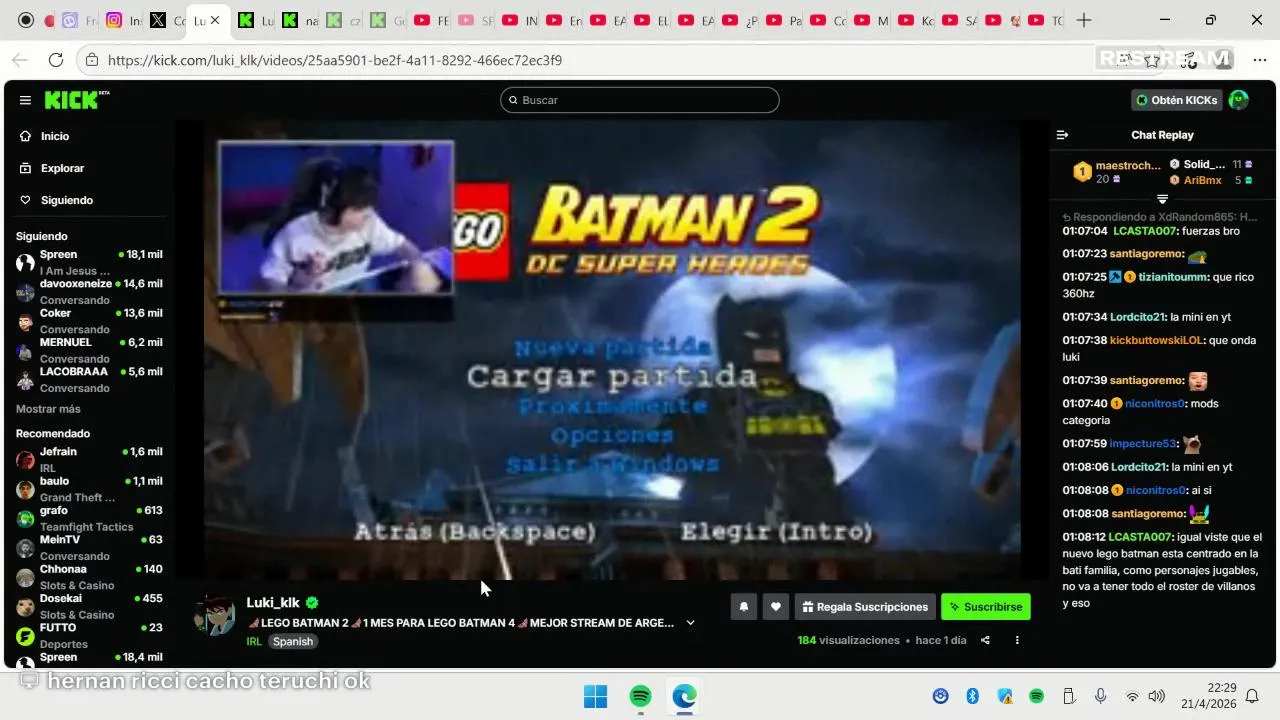Viewport: 1280px width, 720px height.
Task: Open the three-dot video options menu
Action: click(1017, 640)
